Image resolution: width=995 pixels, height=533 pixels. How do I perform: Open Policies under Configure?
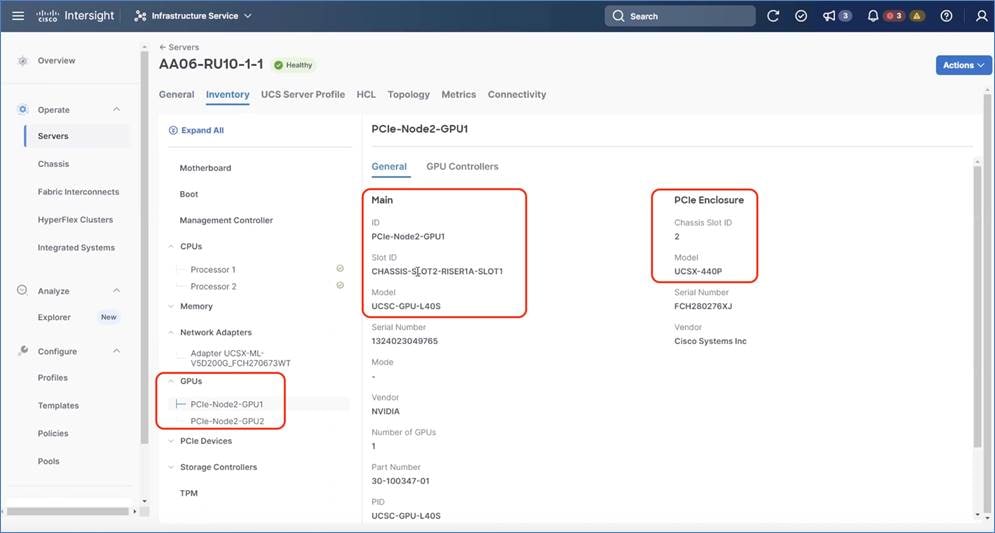[x=53, y=433]
